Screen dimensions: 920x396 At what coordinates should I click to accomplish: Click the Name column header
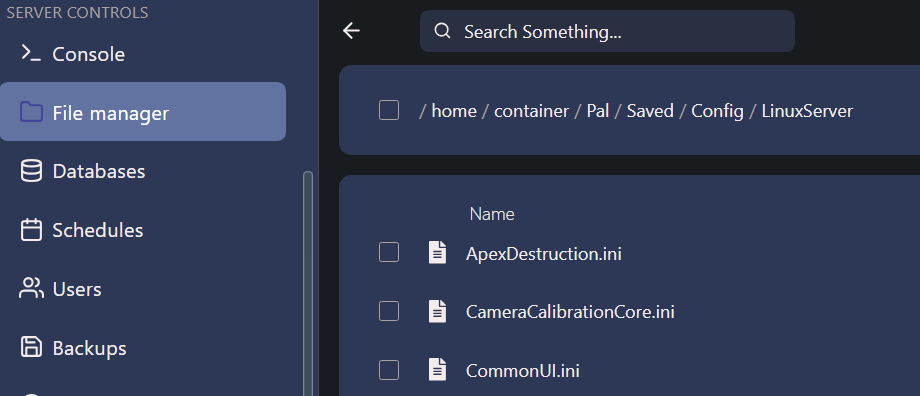point(492,214)
